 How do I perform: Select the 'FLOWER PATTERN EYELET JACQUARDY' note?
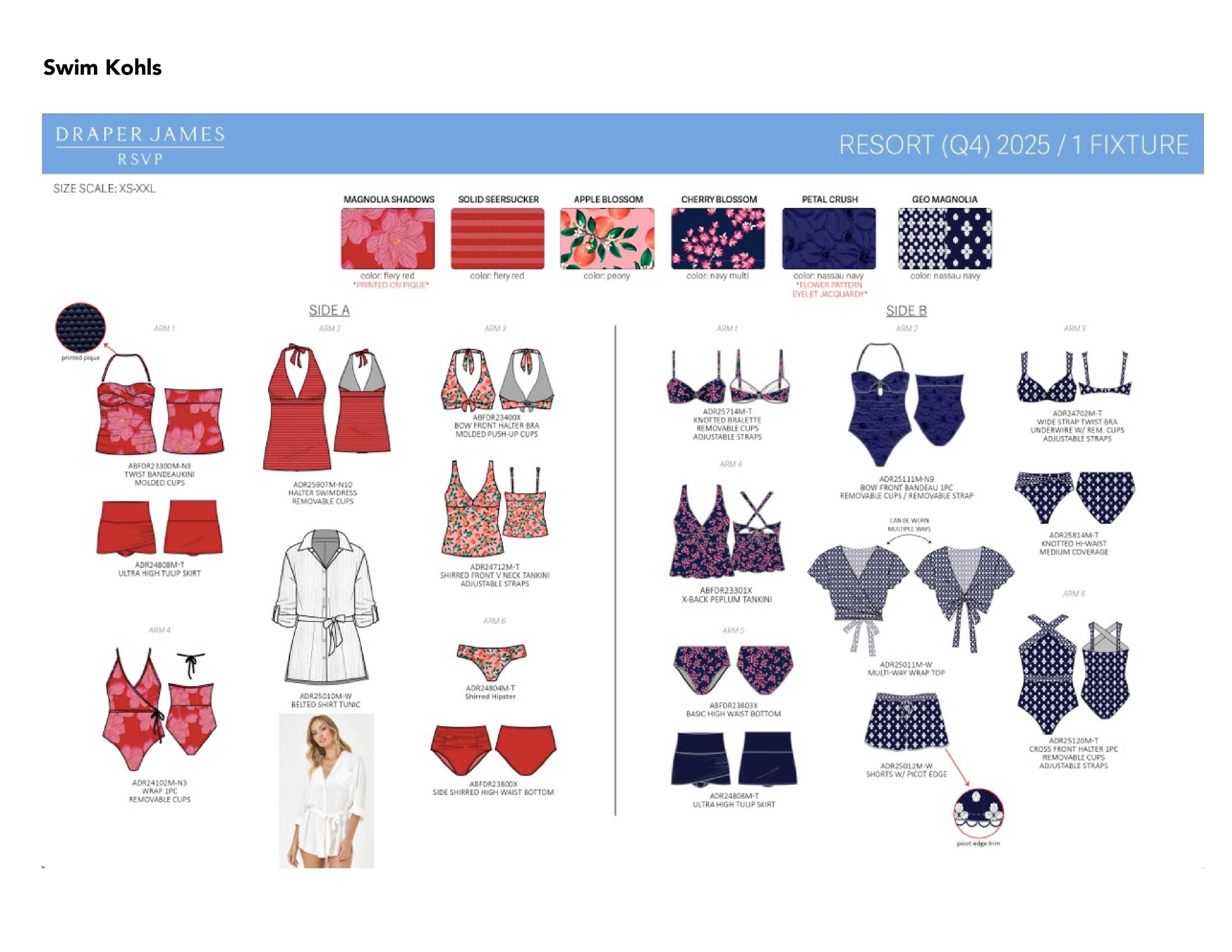(x=830, y=290)
